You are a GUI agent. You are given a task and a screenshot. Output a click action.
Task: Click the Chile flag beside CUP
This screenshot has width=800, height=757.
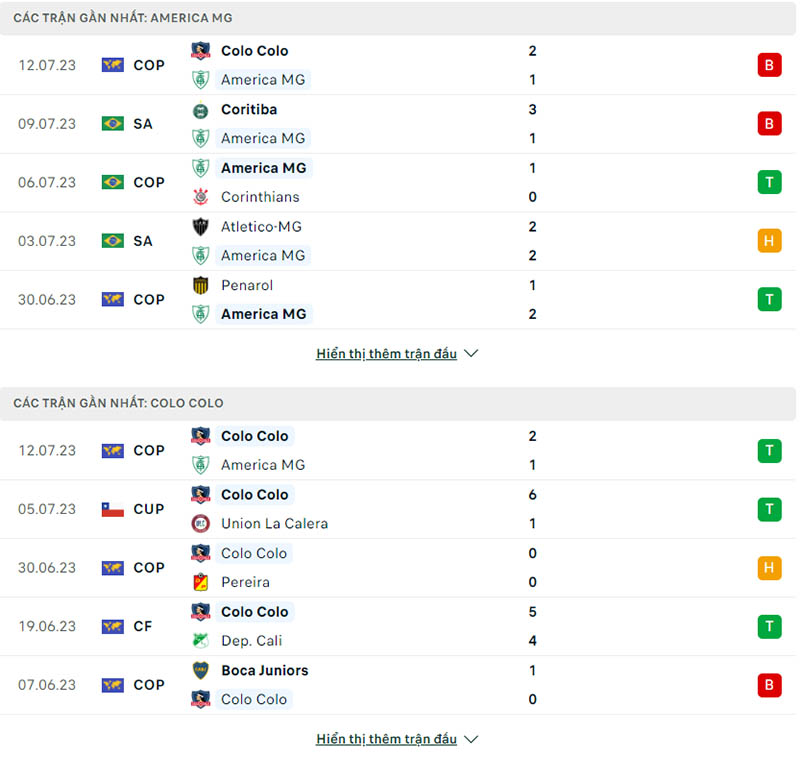click(112, 509)
